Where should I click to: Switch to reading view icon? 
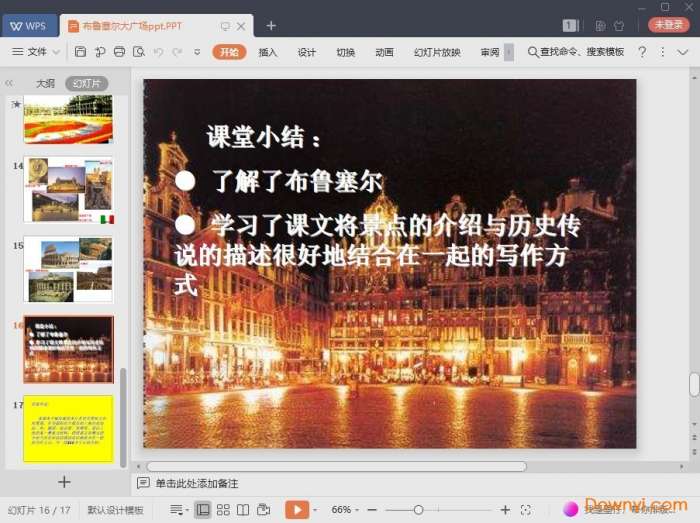pyautogui.click(x=243, y=510)
